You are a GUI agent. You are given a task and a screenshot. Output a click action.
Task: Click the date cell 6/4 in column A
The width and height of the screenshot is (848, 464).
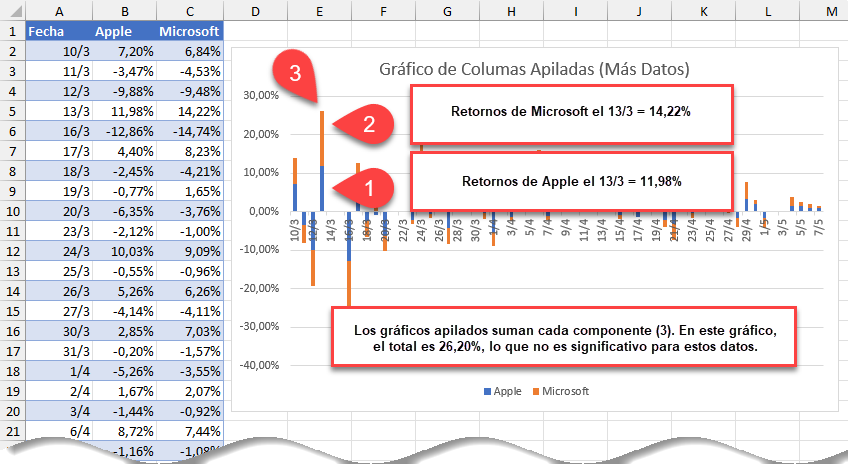[x=58, y=432]
